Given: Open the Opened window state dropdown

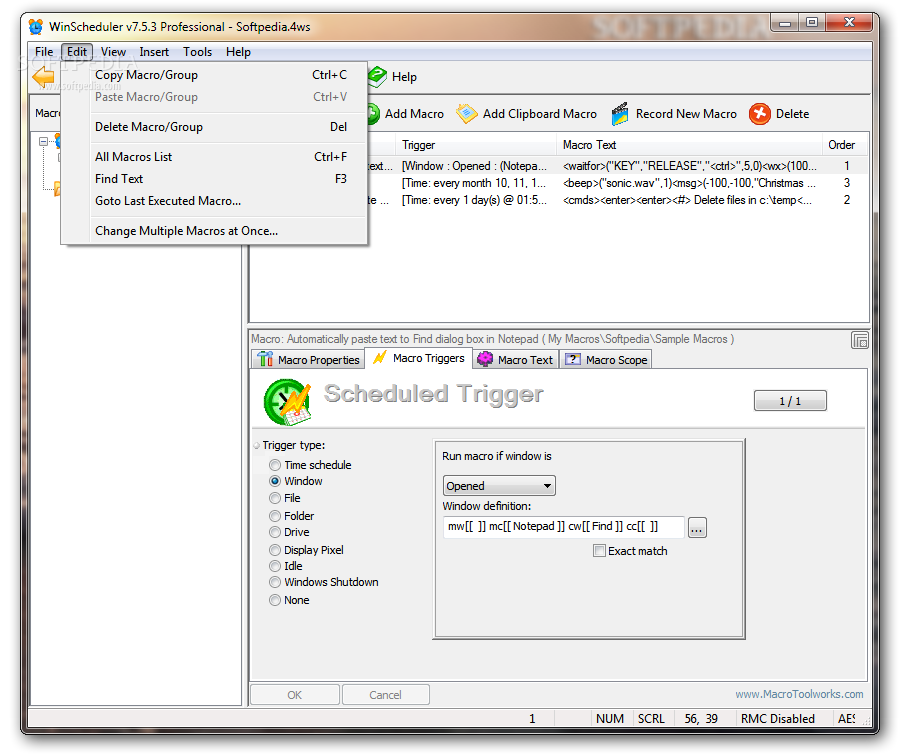Looking at the screenshot, I should pyautogui.click(x=499, y=486).
